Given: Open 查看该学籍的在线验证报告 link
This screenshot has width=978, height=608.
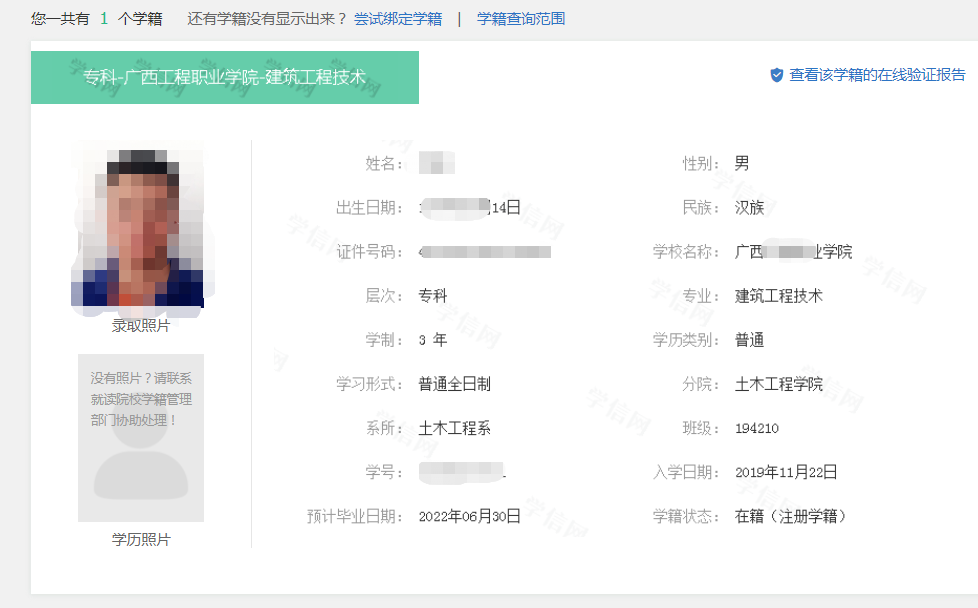Looking at the screenshot, I should [878, 74].
